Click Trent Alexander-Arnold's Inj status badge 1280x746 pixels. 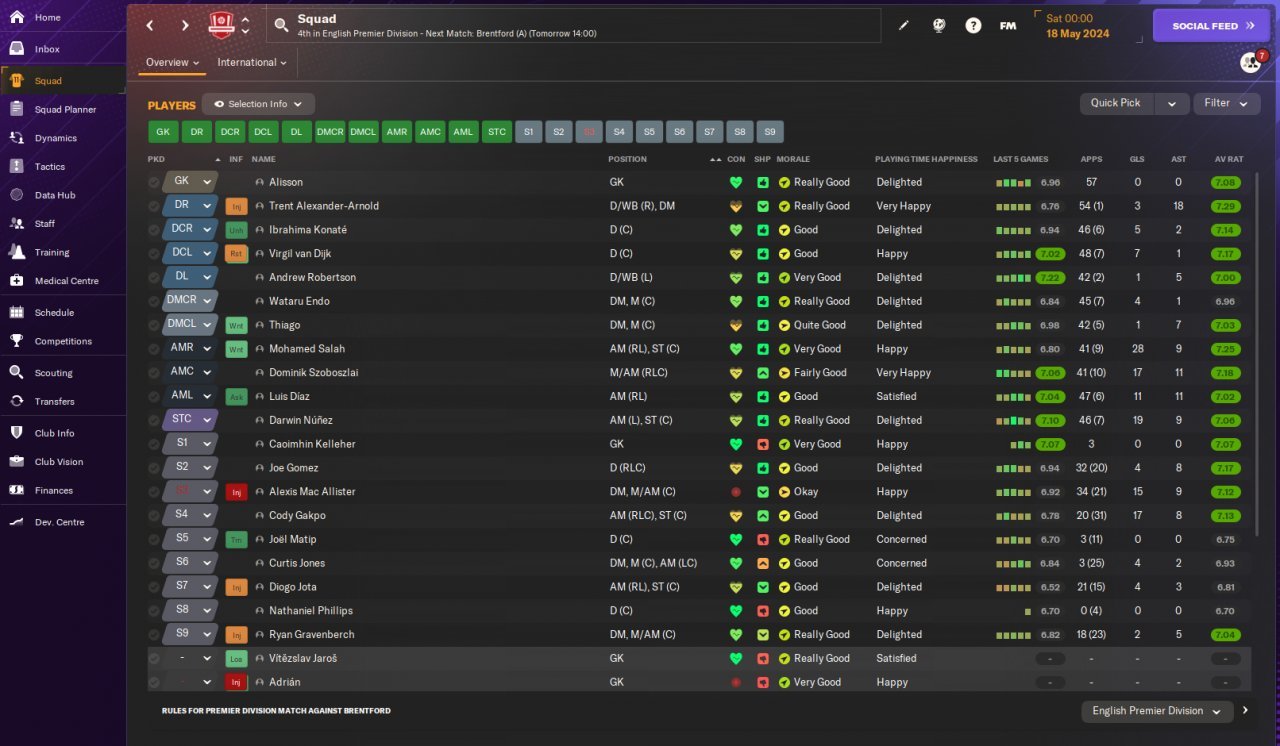236,206
